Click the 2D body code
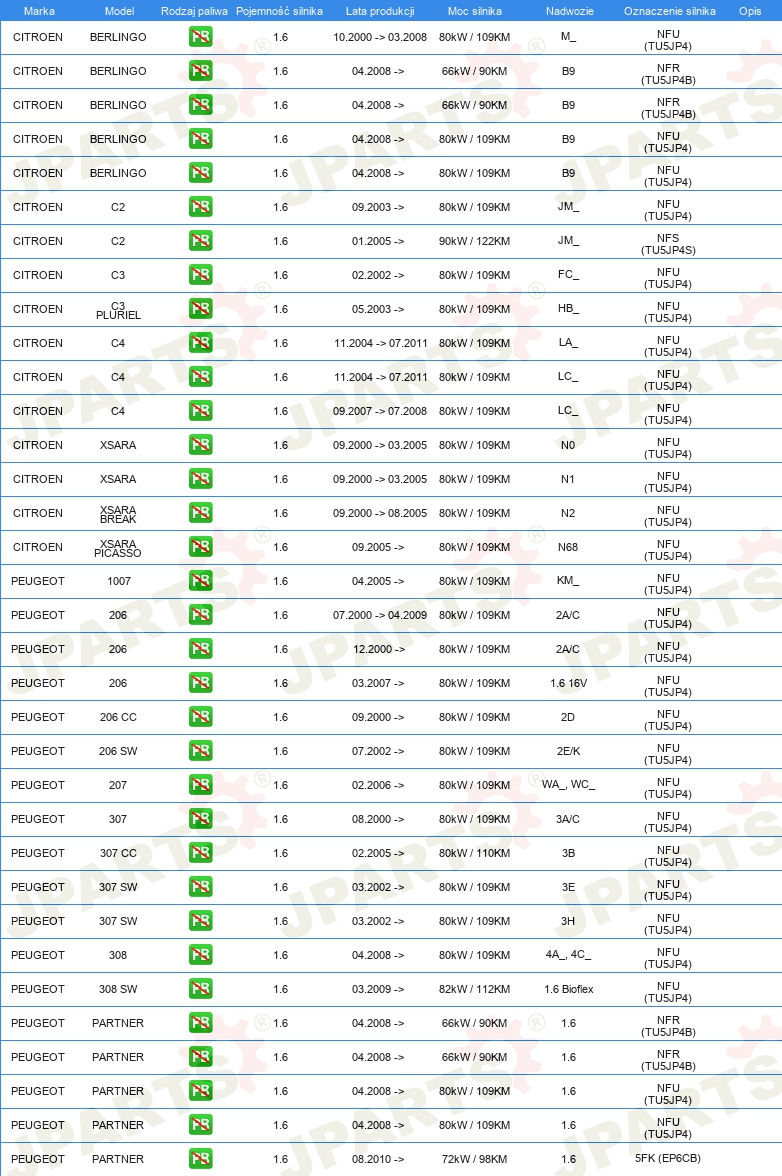The image size is (782, 1176). point(568,717)
